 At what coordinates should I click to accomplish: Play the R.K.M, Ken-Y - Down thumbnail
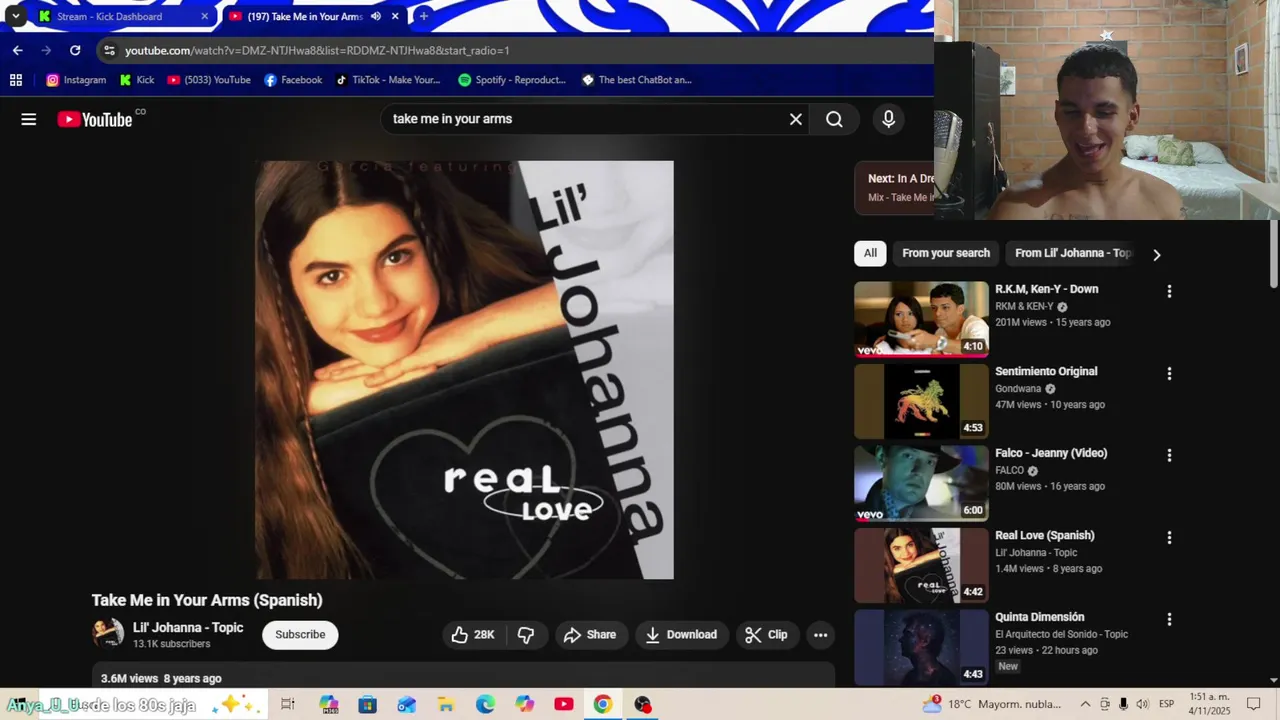pos(921,319)
